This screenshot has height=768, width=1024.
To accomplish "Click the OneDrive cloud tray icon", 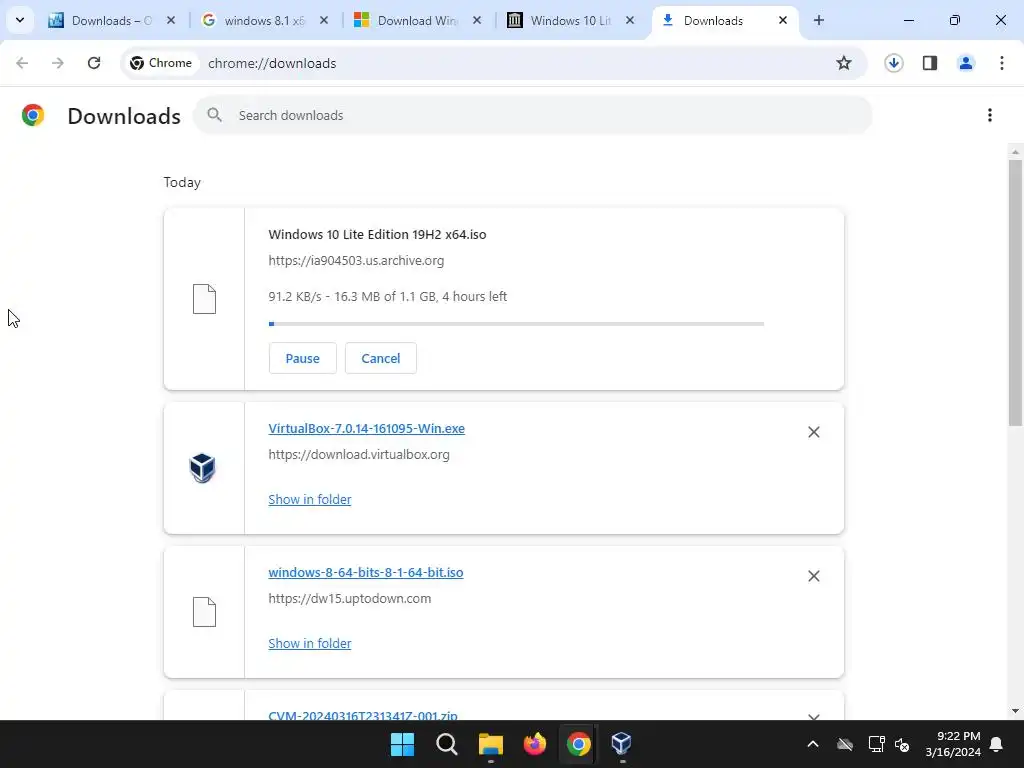I will [x=845, y=744].
